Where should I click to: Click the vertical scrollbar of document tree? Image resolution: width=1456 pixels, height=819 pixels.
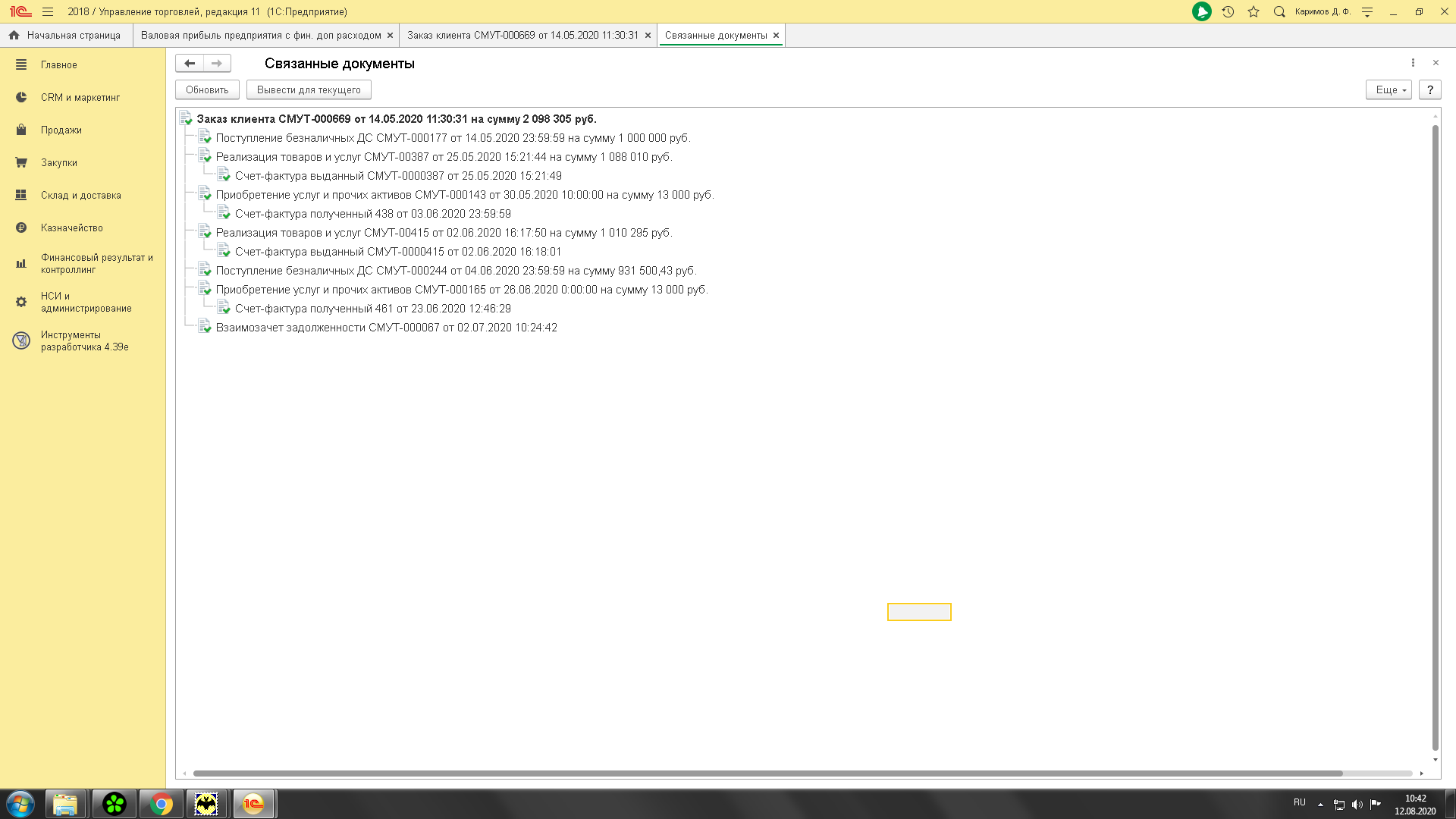coord(1436,438)
